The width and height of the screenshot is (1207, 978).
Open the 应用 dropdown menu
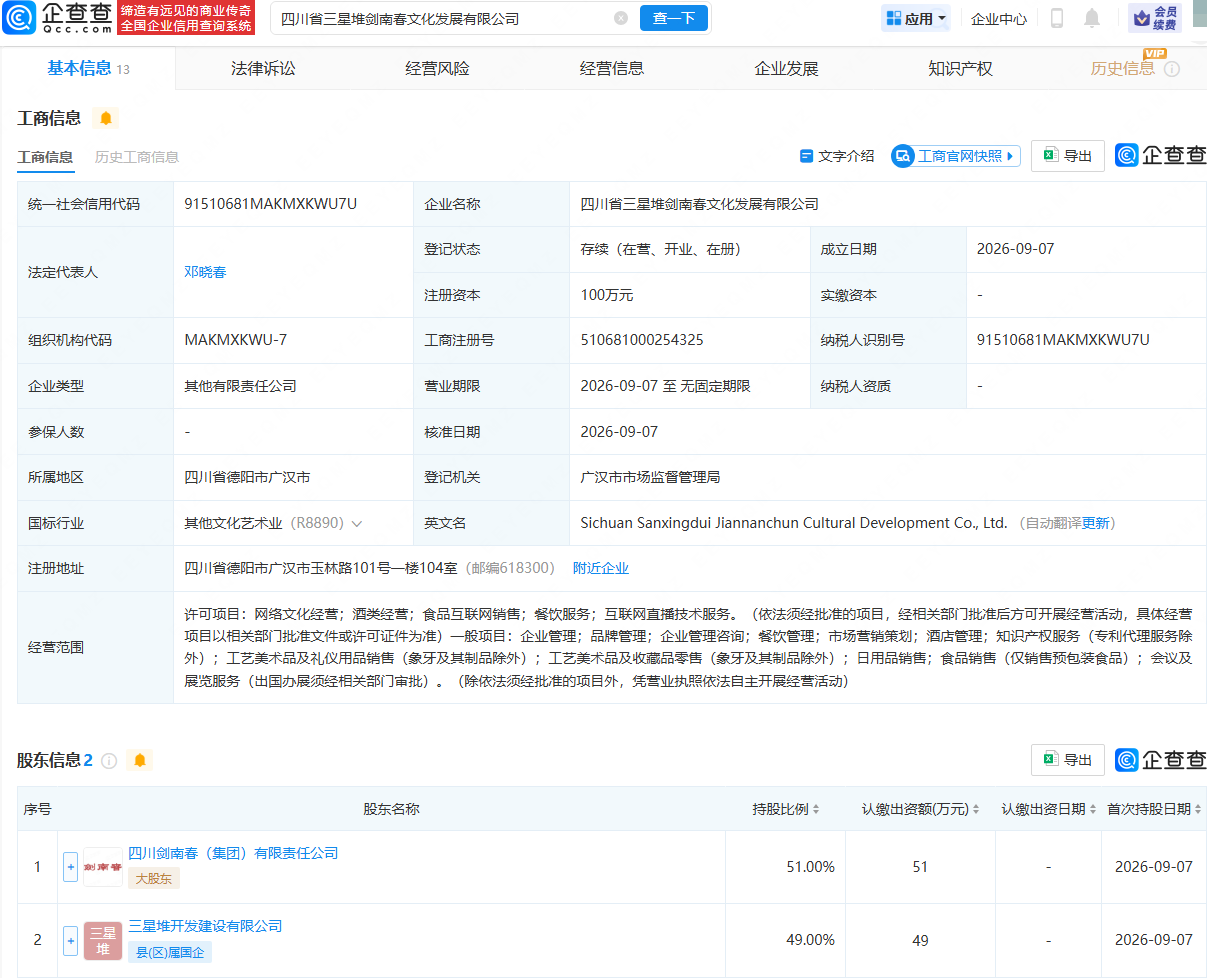916,18
